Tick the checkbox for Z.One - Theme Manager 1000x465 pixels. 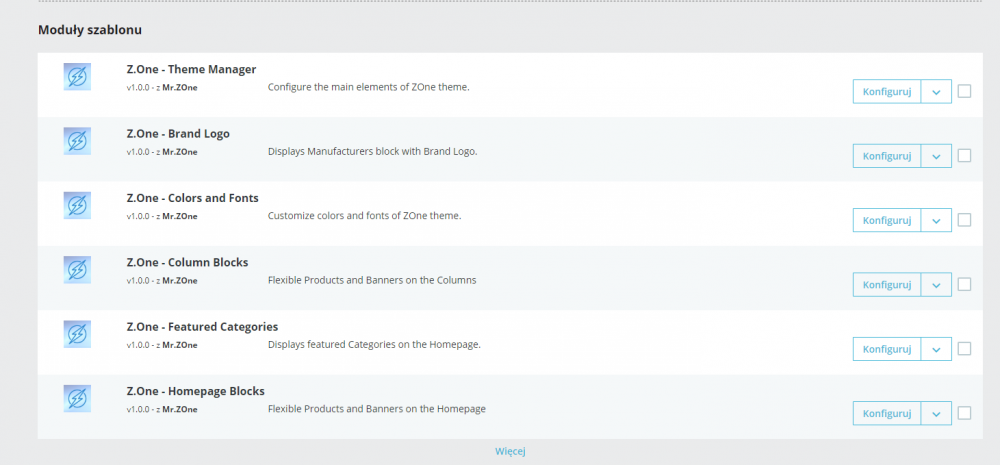964,91
